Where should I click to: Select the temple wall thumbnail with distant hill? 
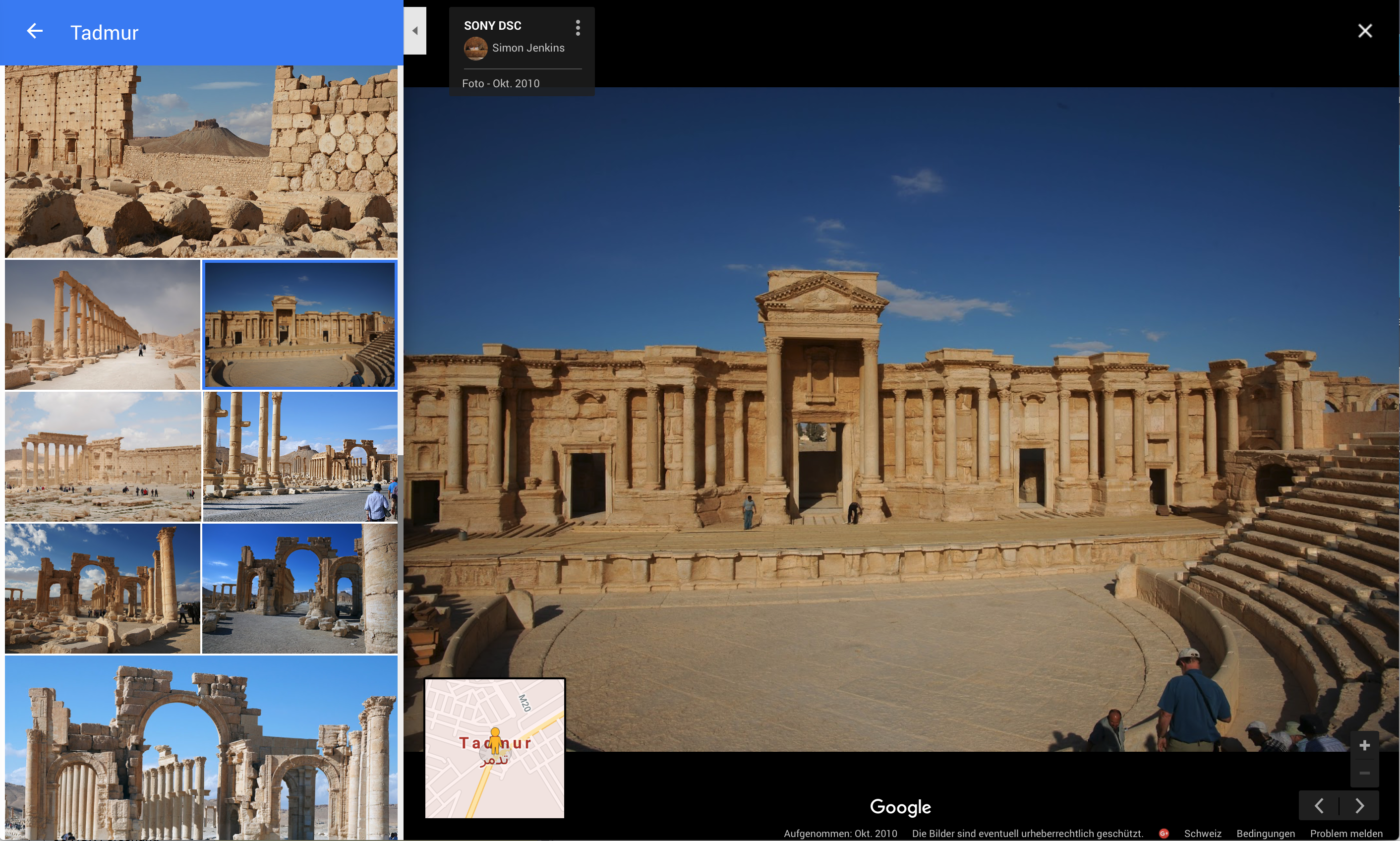click(x=201, y=161)
